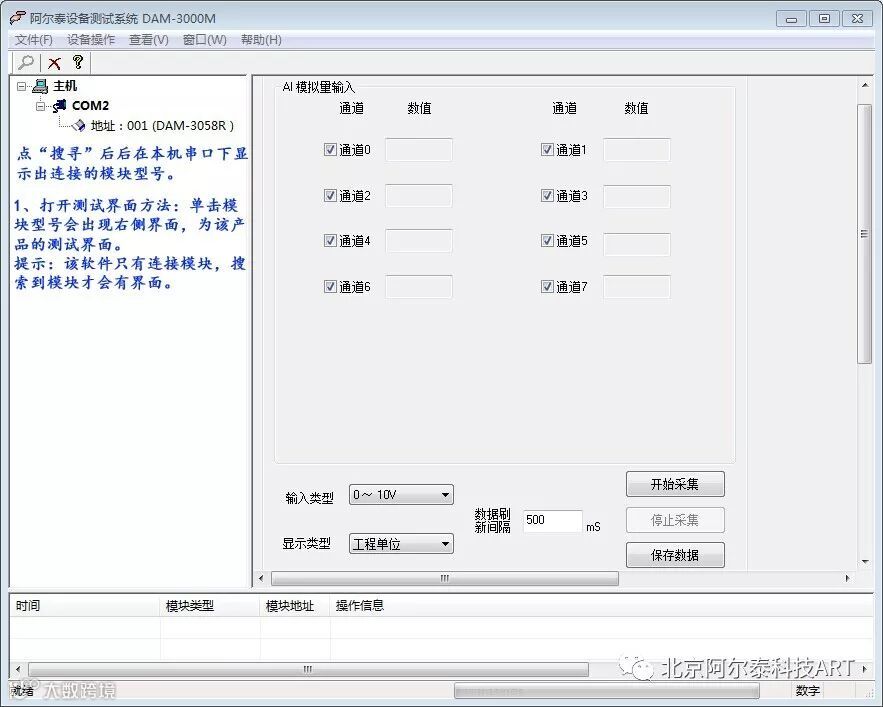Toggle 通道5 checkbox

pyautogui.click(x=547, y=241)
